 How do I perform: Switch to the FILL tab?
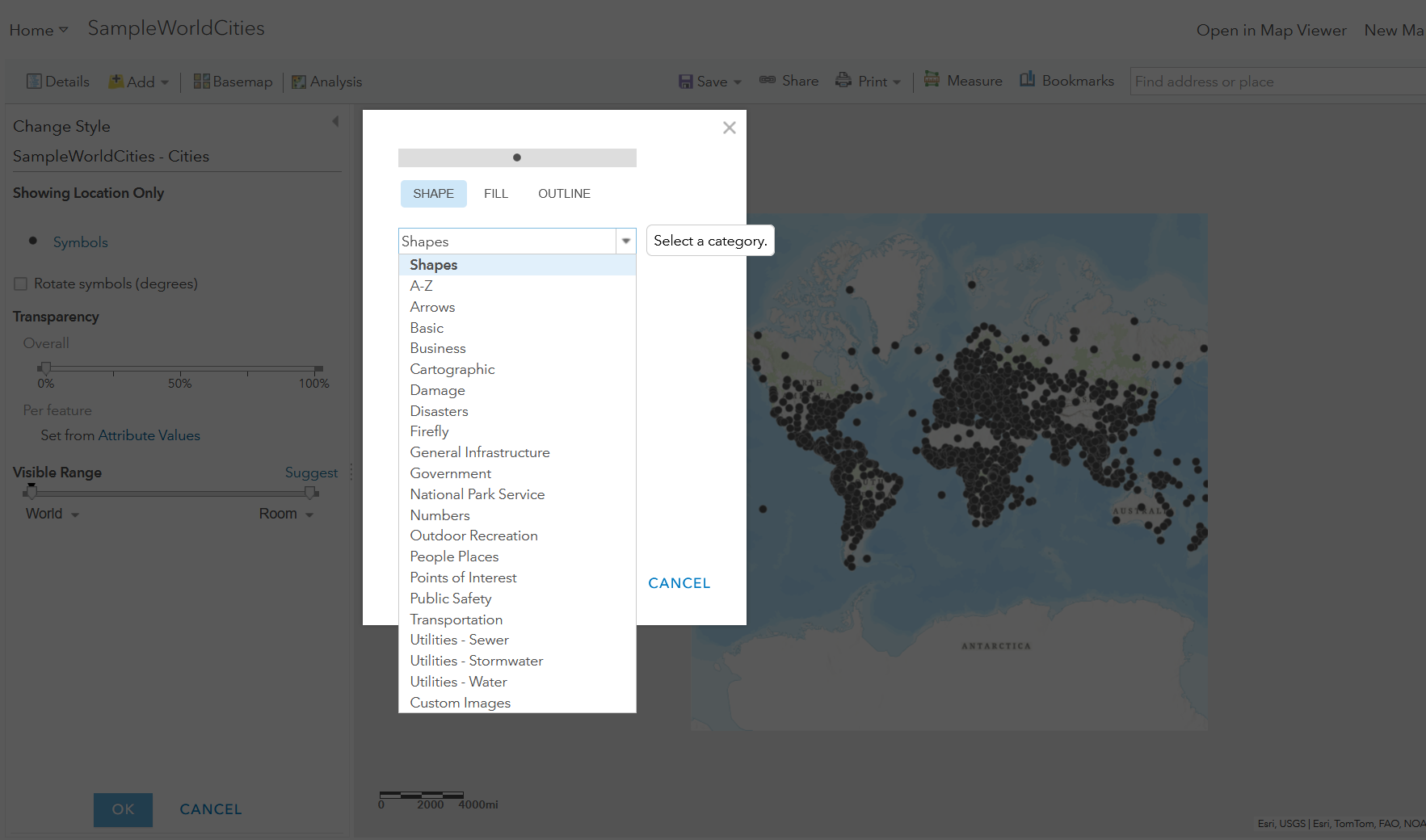(x=496, y=194)
